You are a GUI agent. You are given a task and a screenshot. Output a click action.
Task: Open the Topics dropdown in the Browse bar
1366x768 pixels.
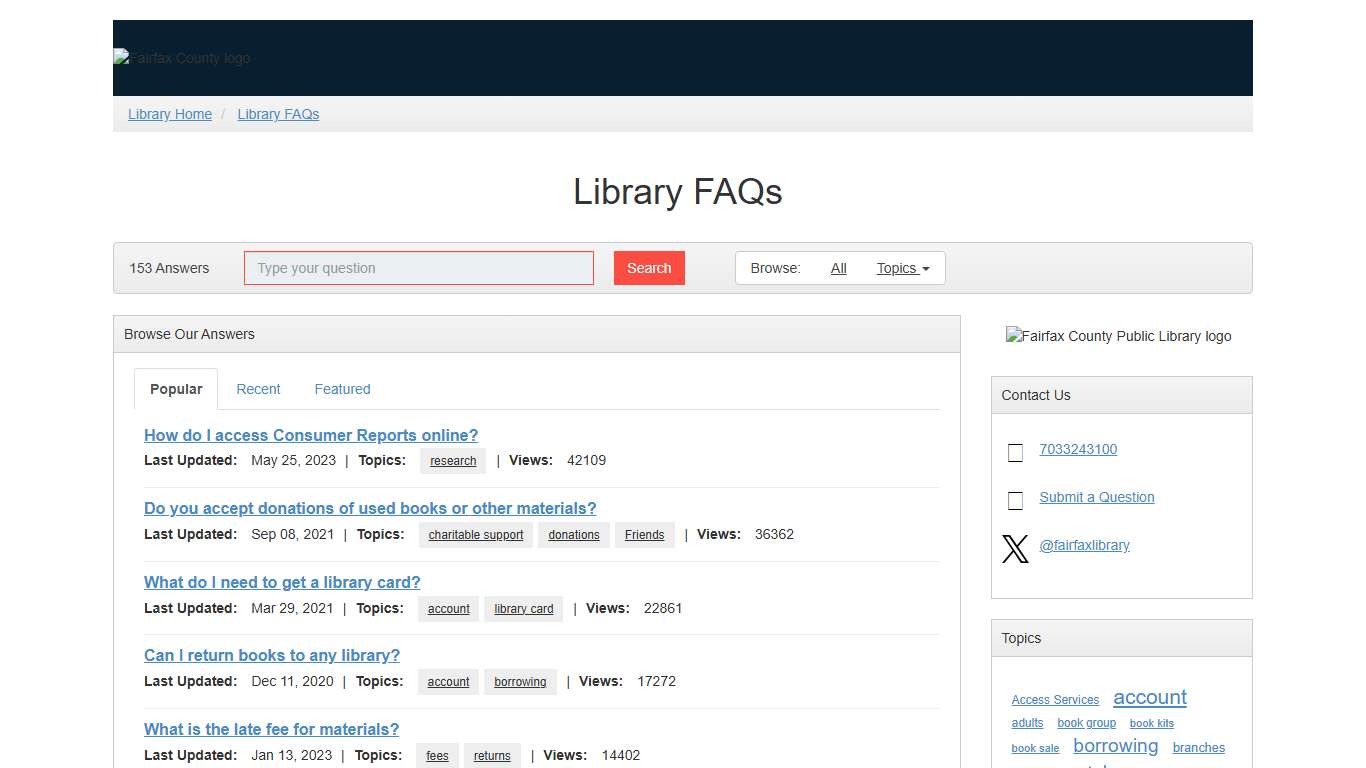903,267
